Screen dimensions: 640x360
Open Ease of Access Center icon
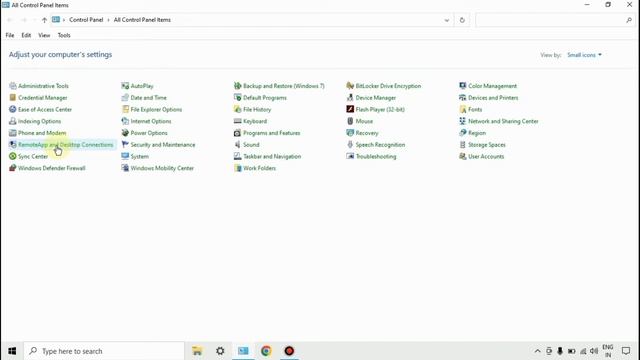tap(13, 109)
